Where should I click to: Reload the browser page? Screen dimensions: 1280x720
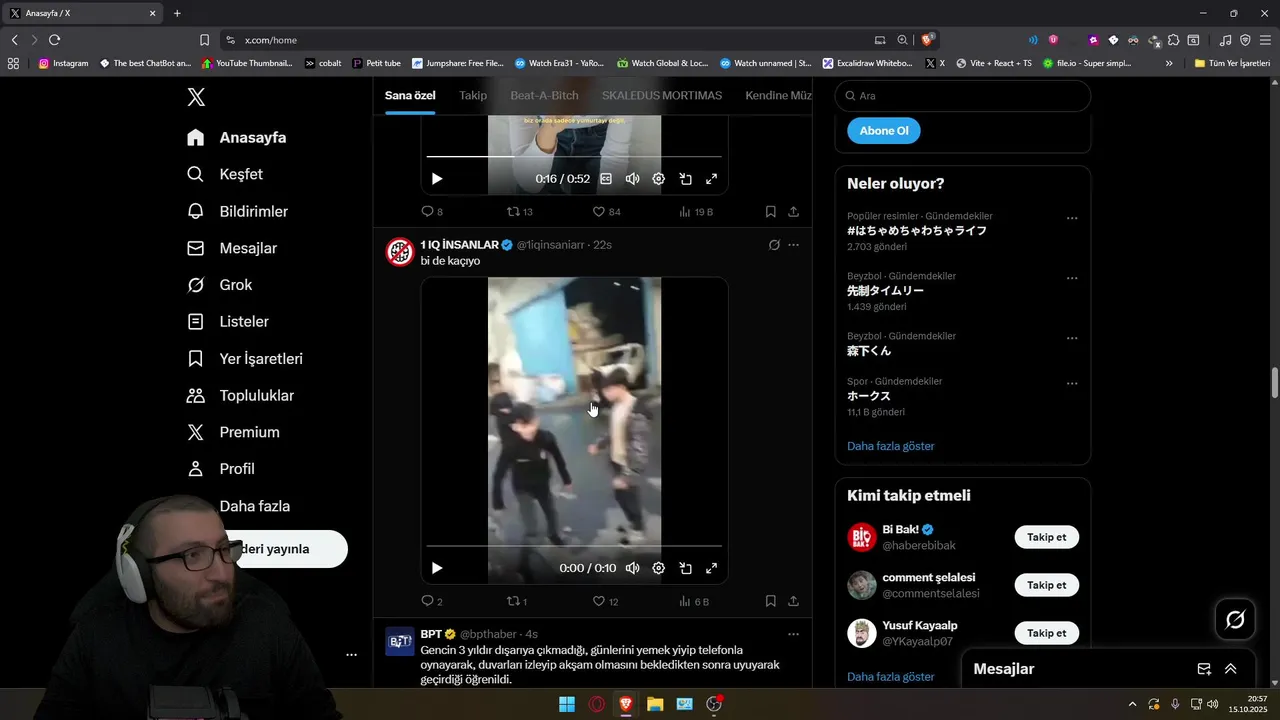click(x=55, y=40)
